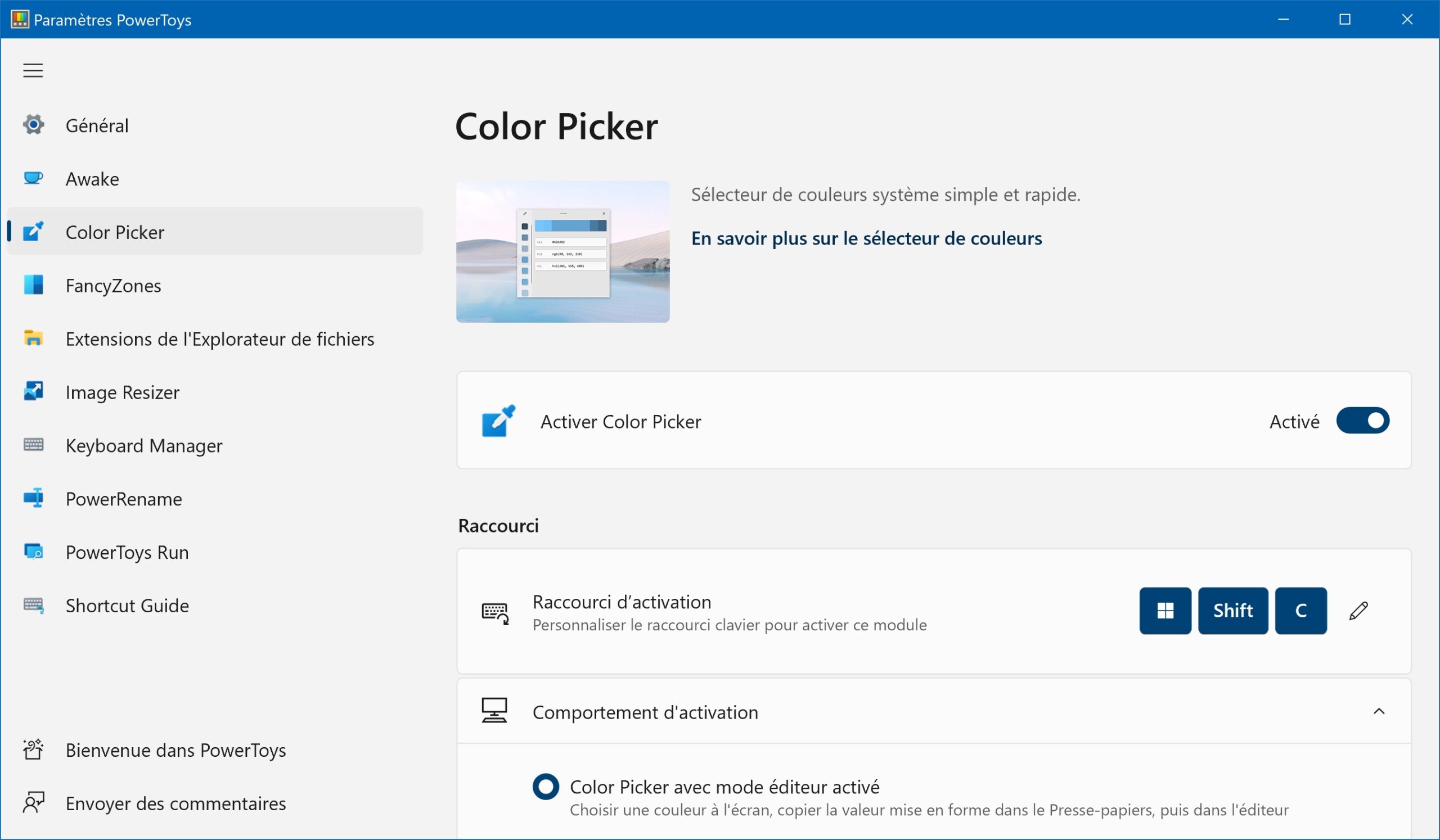1440x840 pixels.
Task: Click 'Personnaliser le raccourci clavier pour activer ce module'
Action: 730,625
